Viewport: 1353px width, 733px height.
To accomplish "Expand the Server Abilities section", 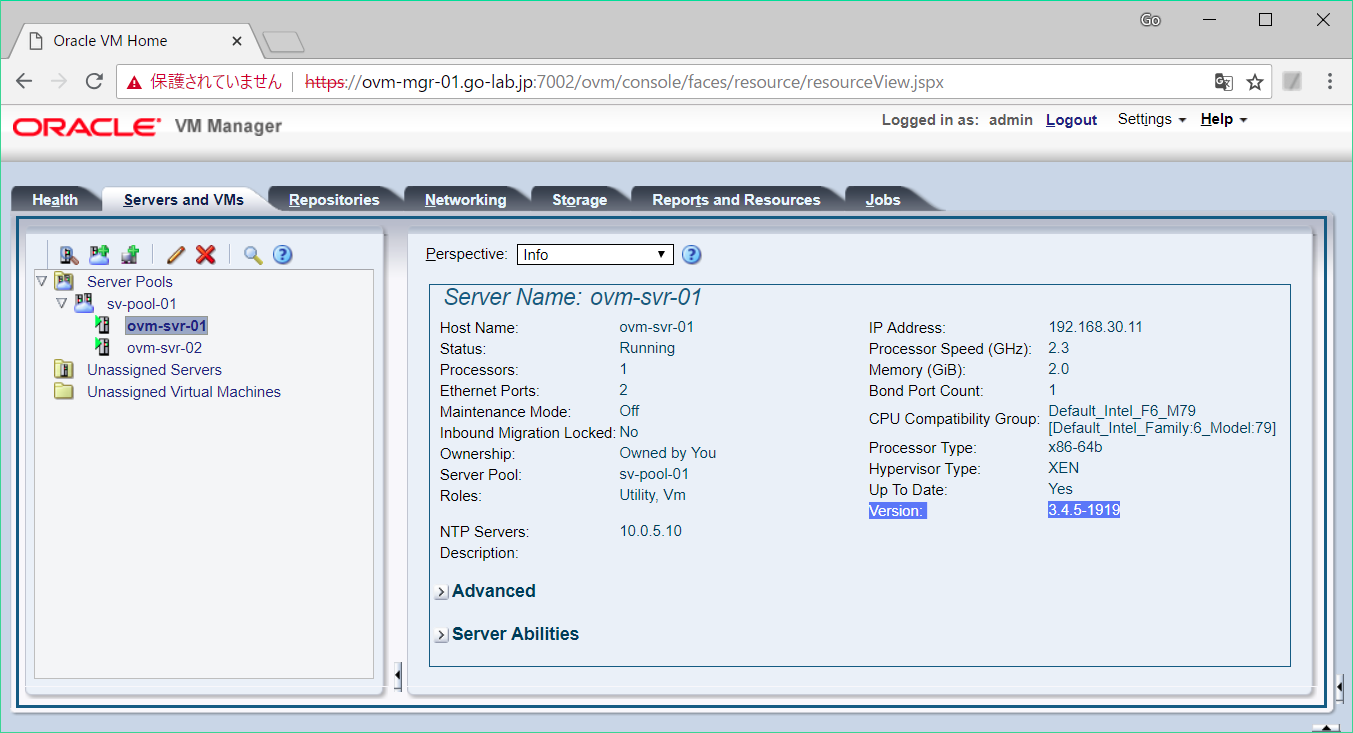I will coord(442,635).
